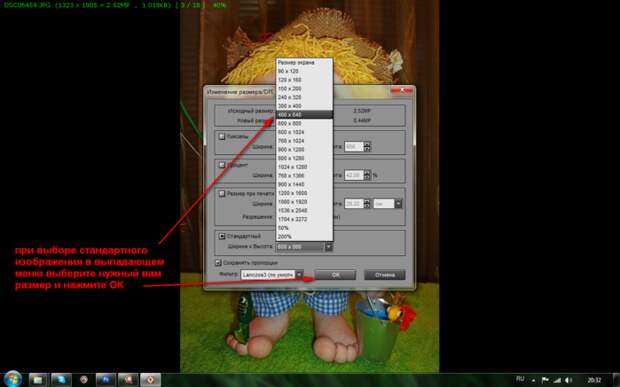Choose 768 x 1024 from the size list
This screenshot has height=387, width=620.
click(x=304, y=141)
